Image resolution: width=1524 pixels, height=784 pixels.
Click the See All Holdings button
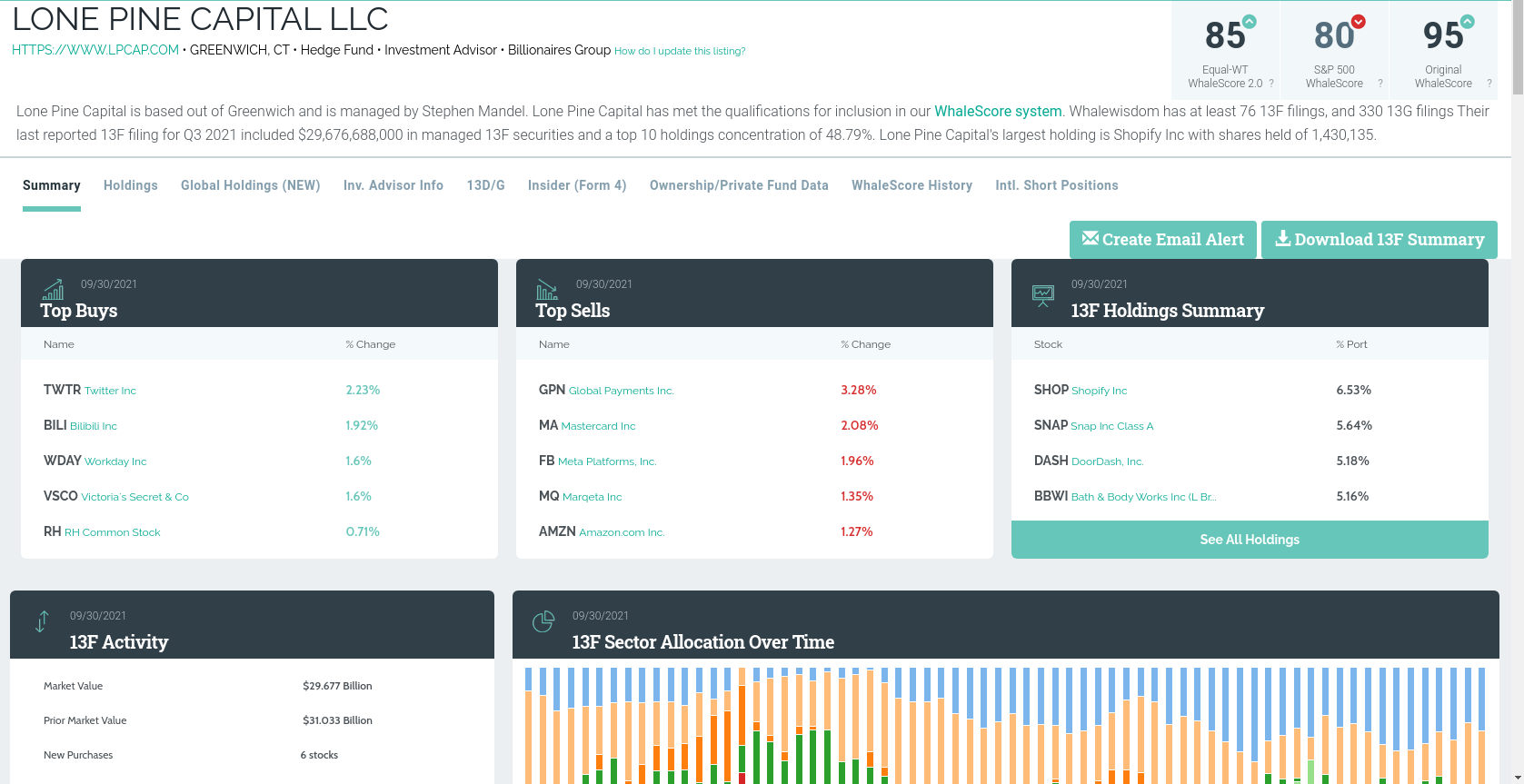point(1250,540)
